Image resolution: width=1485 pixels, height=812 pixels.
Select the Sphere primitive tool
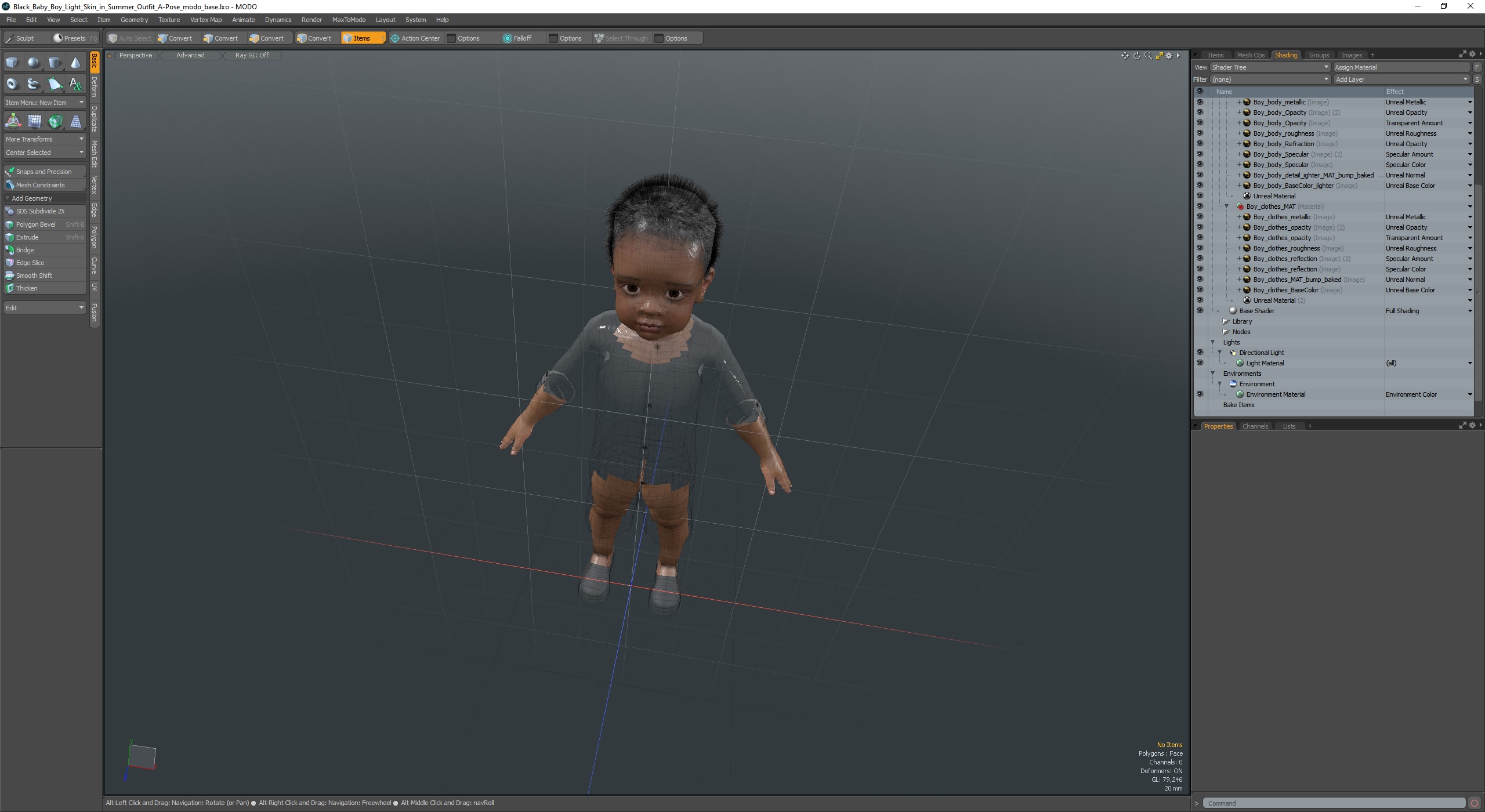coord(34,63)
